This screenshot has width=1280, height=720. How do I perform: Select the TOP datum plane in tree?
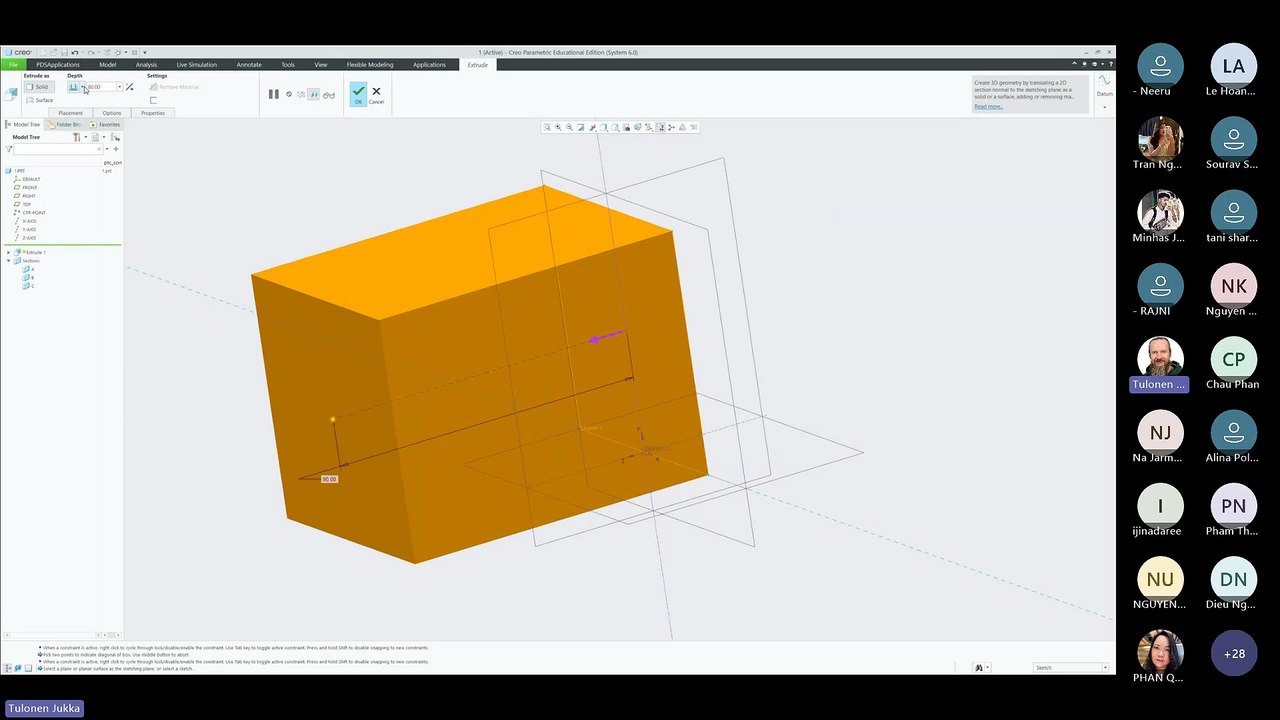coord(26,204)
